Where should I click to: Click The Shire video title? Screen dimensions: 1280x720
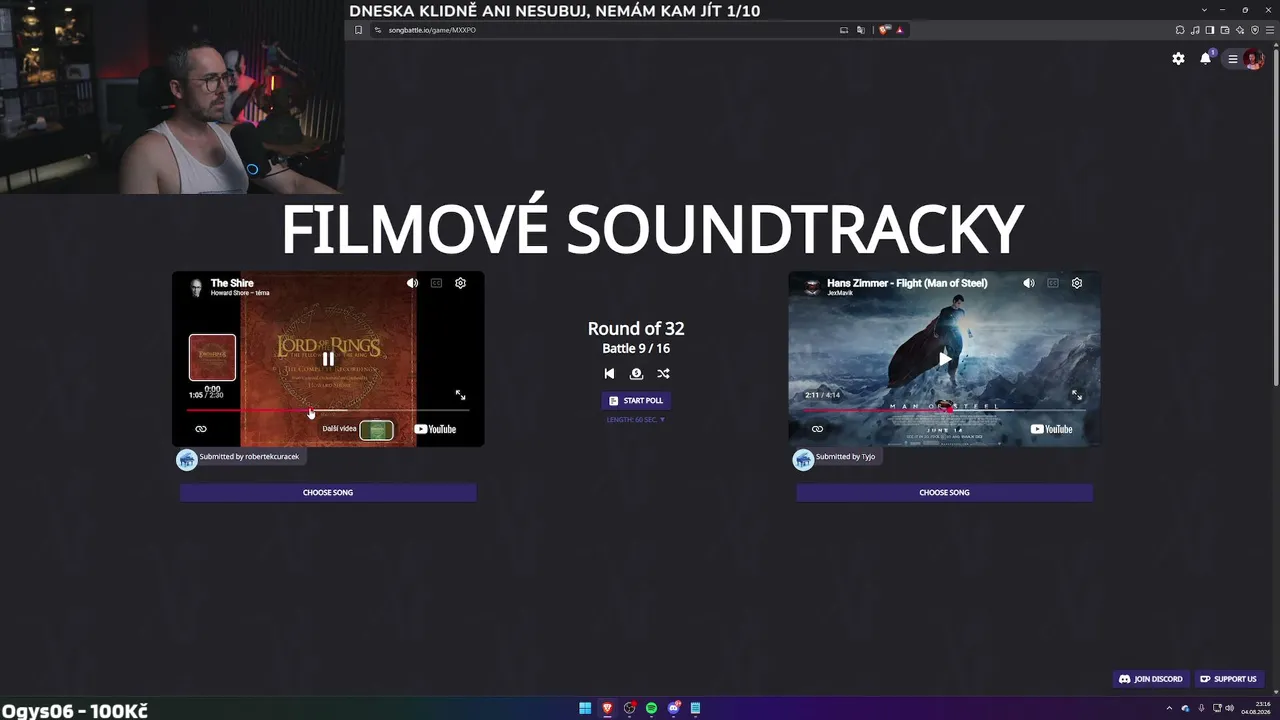click(x=232, y=283)
